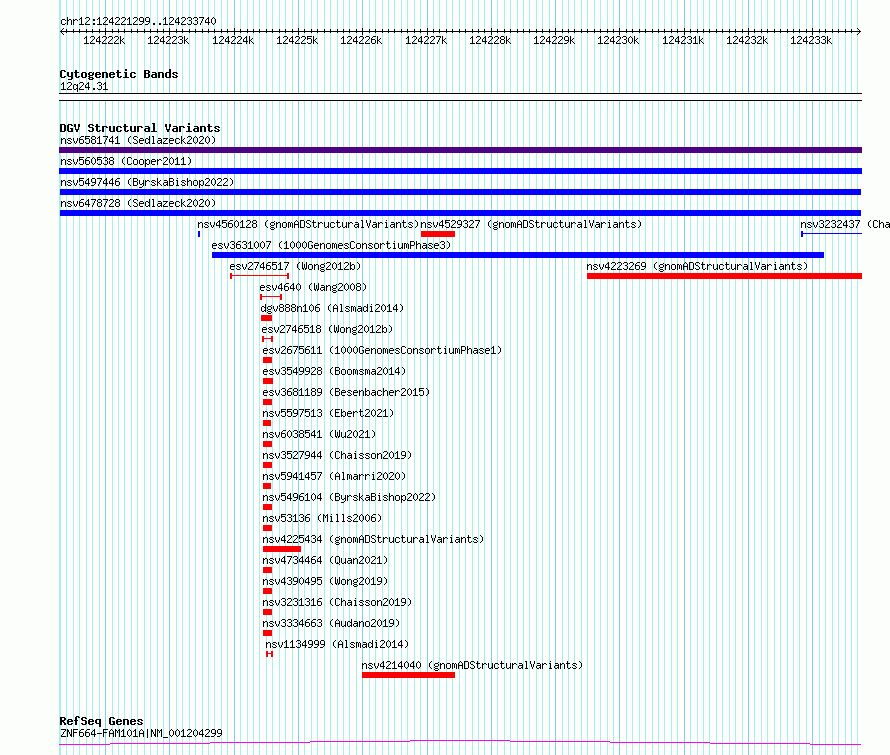890x755 pixels.
Task: Click the blue esv3631007 variant bar
Action: click(518, 255)
